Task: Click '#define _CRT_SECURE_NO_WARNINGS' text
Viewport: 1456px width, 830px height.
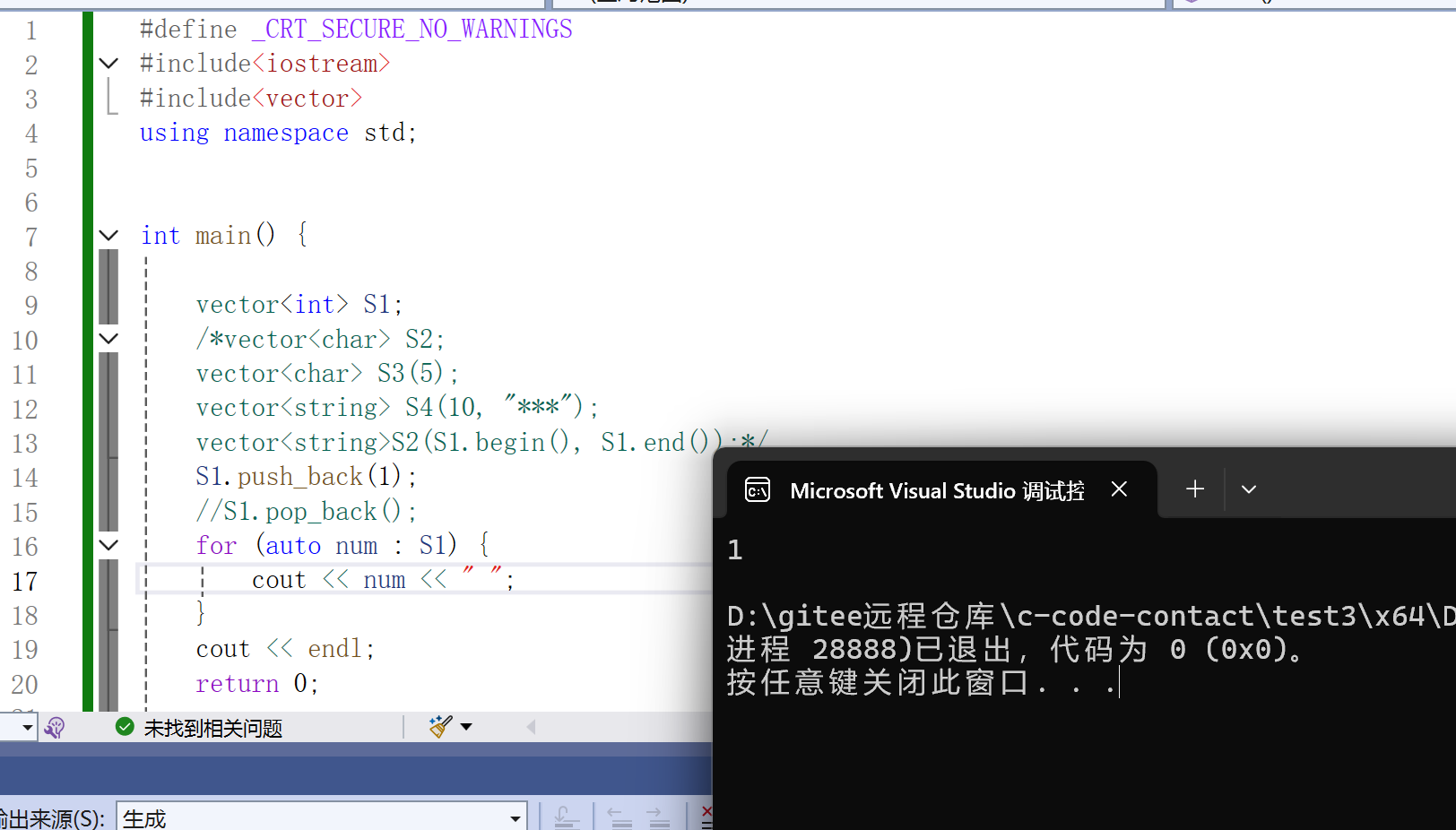Action: 356,30
